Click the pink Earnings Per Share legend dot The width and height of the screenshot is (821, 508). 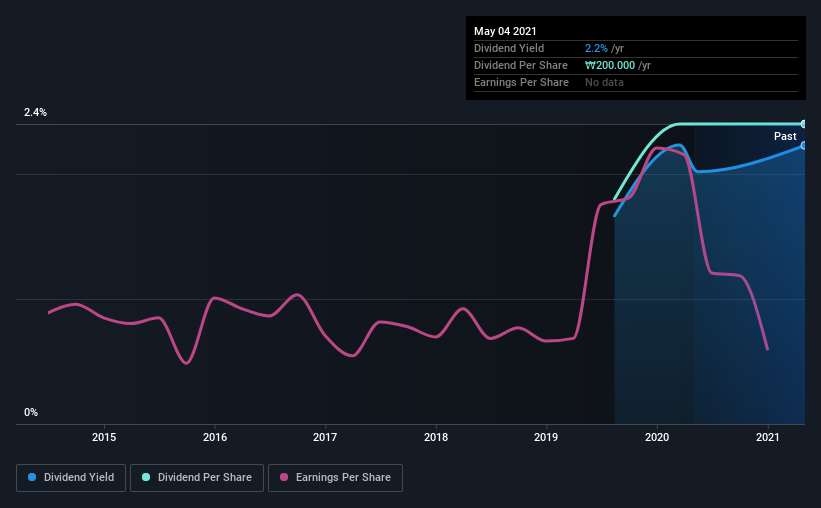[x=284, y=477]
